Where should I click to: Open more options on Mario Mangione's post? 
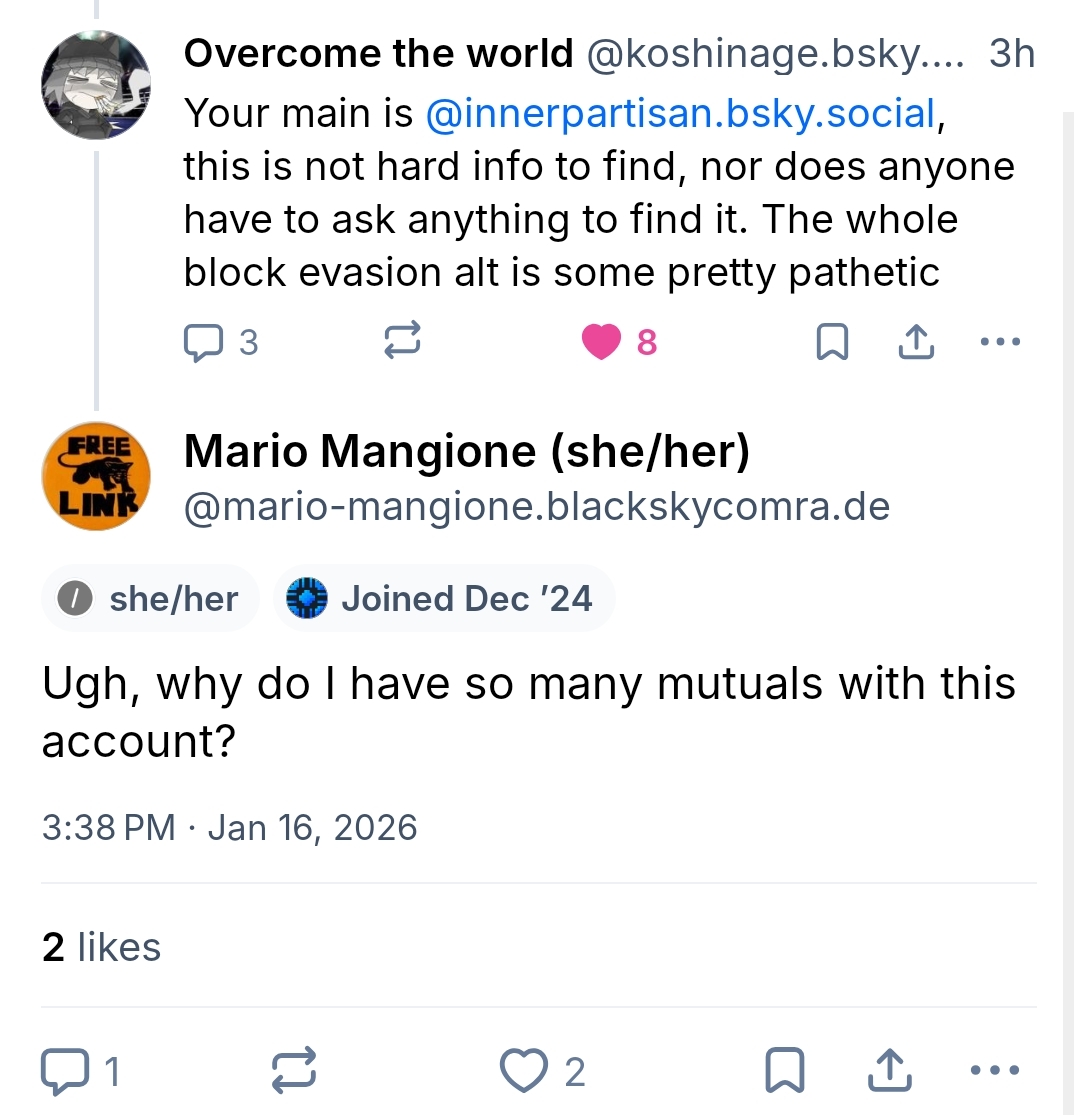tap(994, 1071)
